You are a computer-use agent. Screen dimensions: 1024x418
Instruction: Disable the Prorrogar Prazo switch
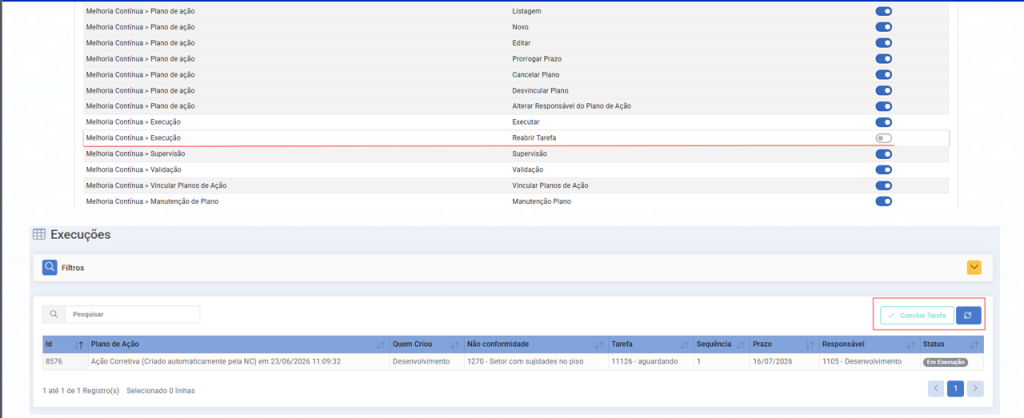click(x=884, y=59)
